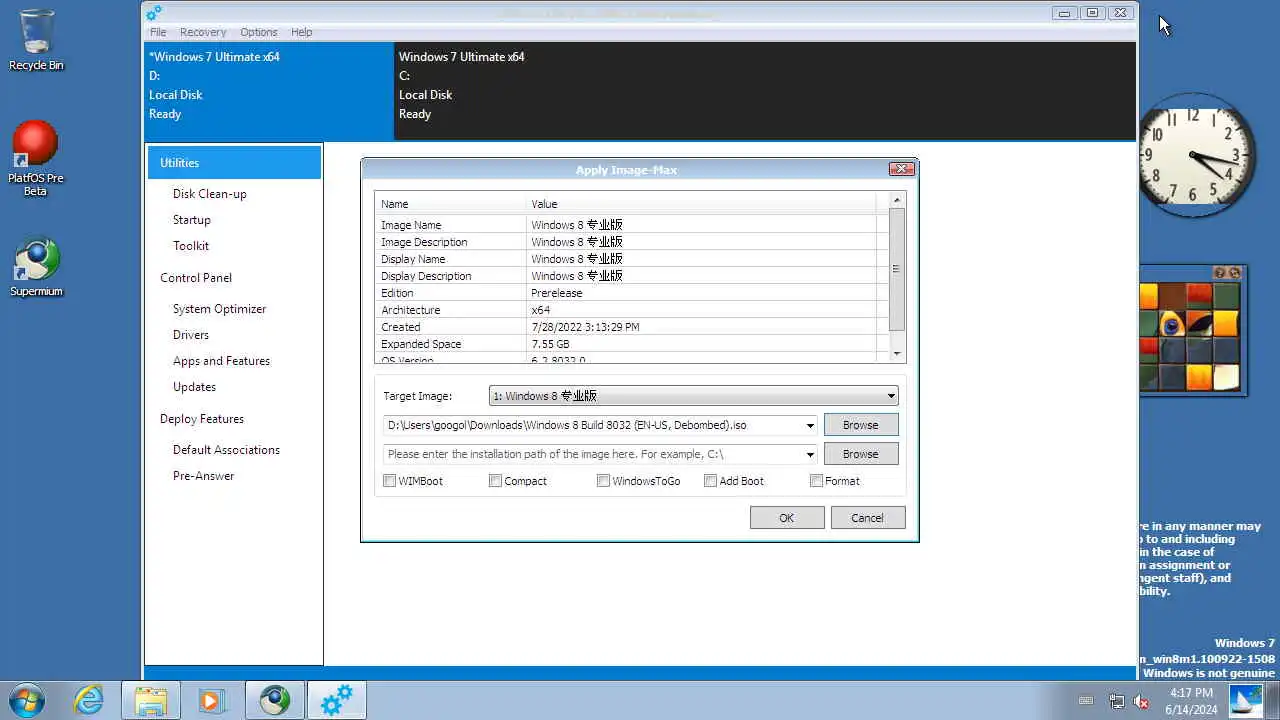Open Disk Clean-up in sidebar
This screenshot has width=1280, height=720.
(209, 194)
